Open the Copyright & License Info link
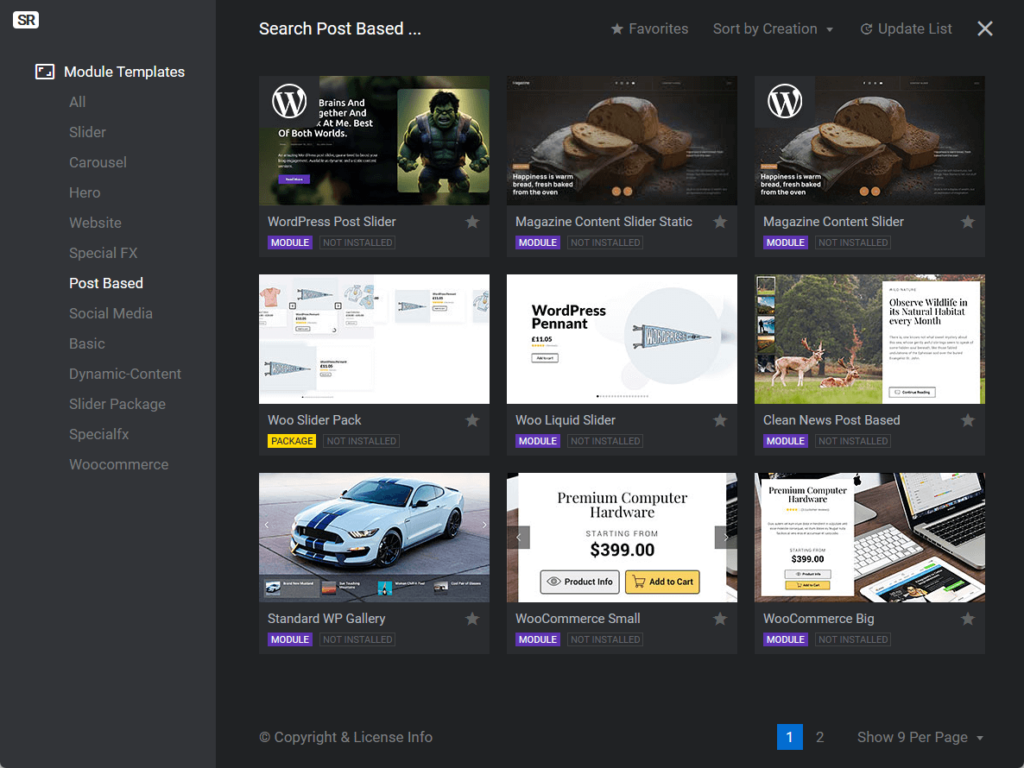The height and width of the screenshot is (768, 1024). click(x=345, y=737)
